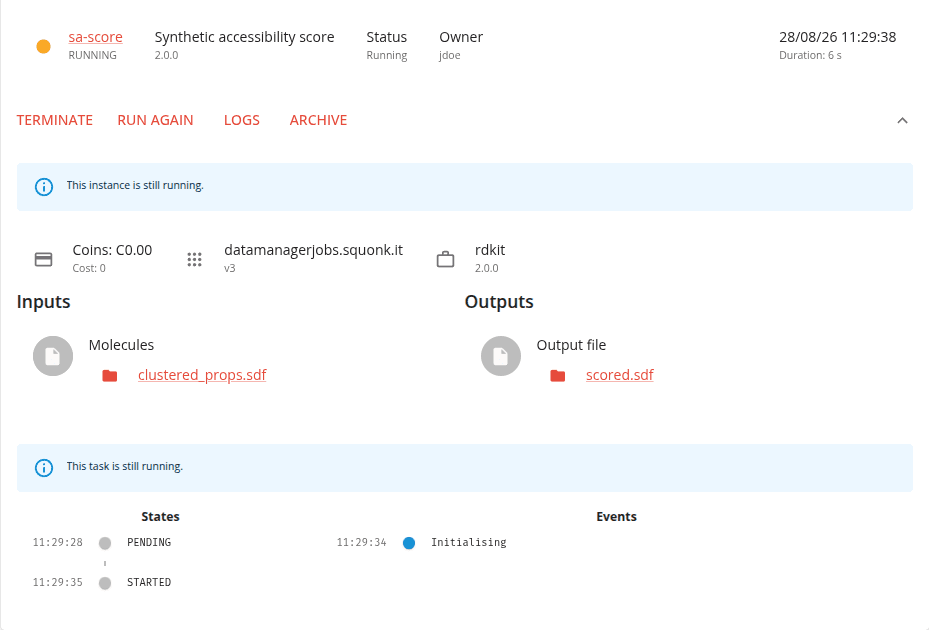Click the grey PENDING state marker dot

coord(105,543)
